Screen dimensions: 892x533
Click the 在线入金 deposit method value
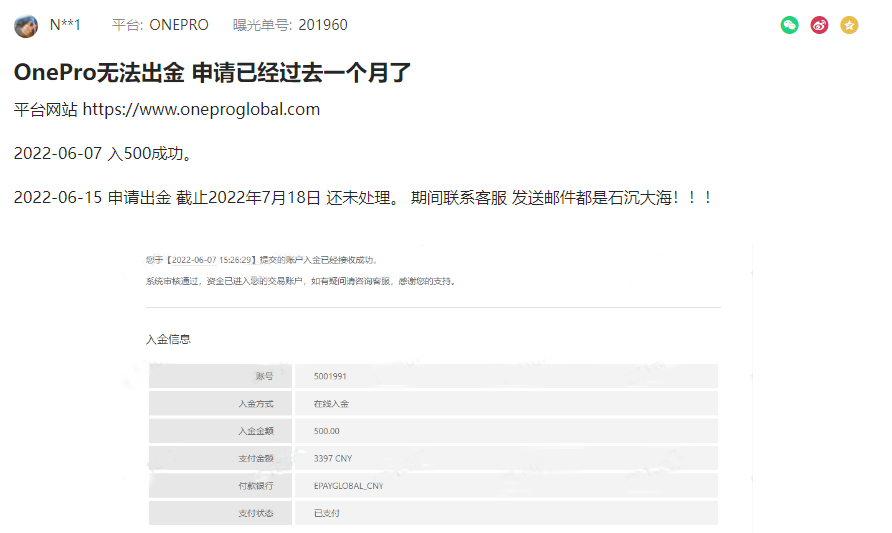331,404
